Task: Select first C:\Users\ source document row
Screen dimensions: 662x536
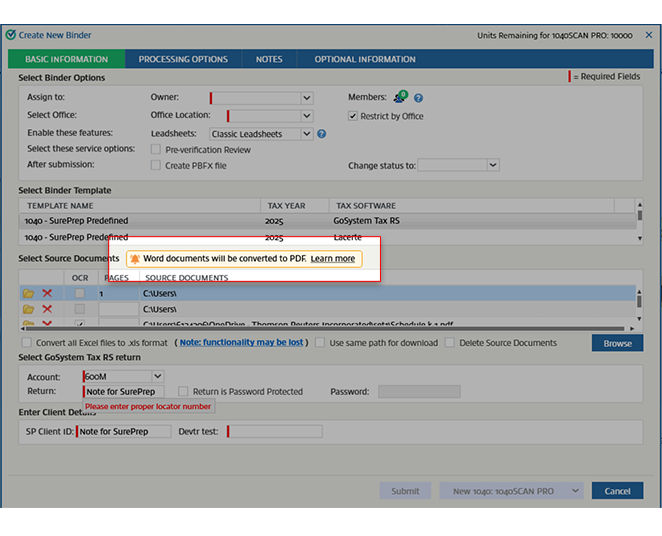Action: (x=327, y=293)
